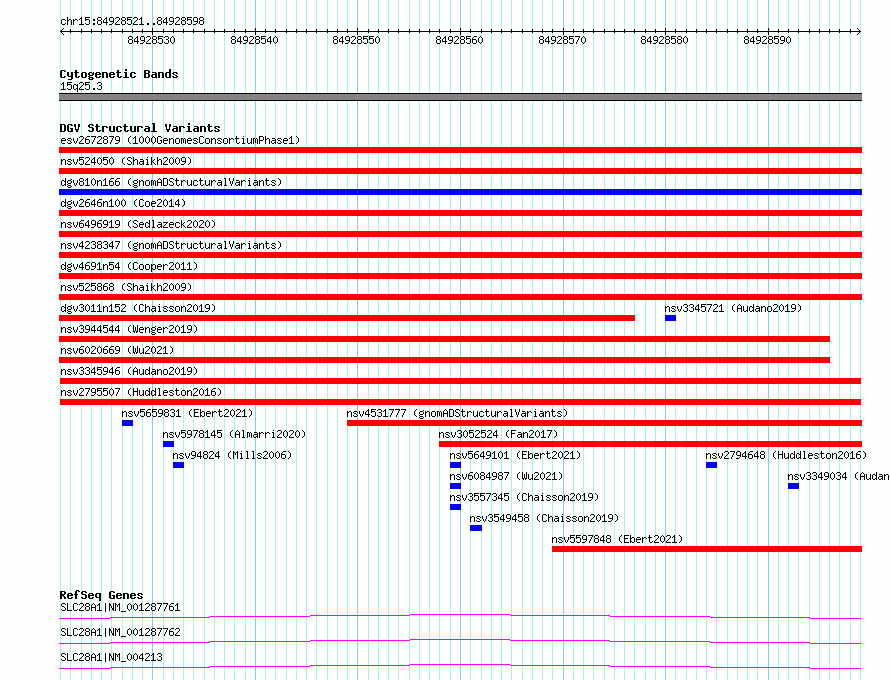Click the nsv2795507 (Huddleston2016) label
Screen dimensions: 890x680
pyautogui.click(x=141, y=392)
